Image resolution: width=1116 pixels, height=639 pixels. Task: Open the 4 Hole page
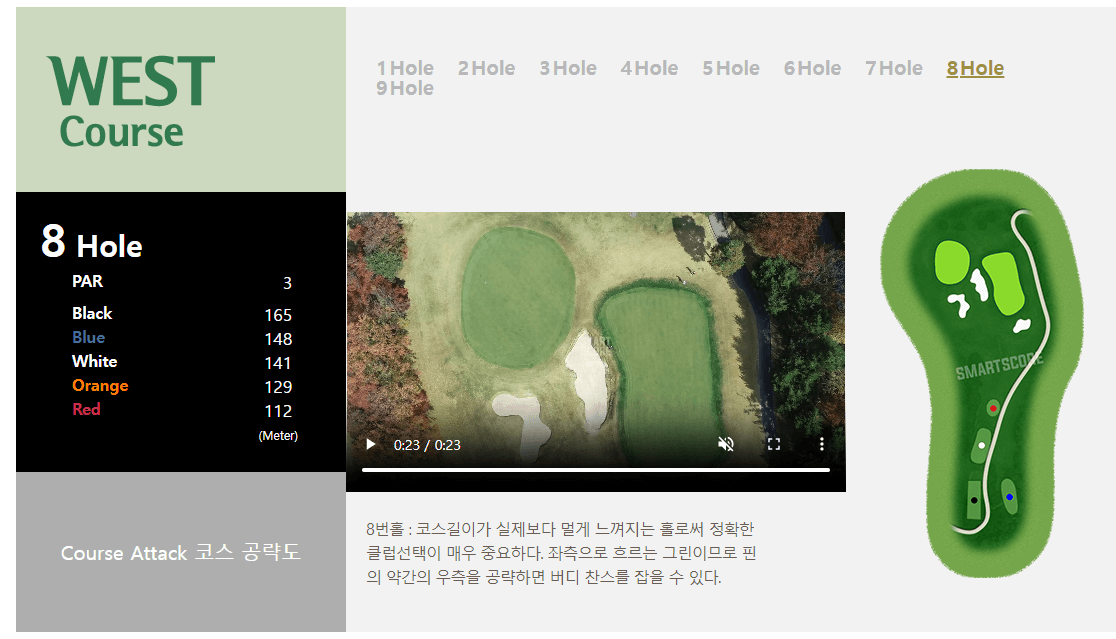click(649, 68)
